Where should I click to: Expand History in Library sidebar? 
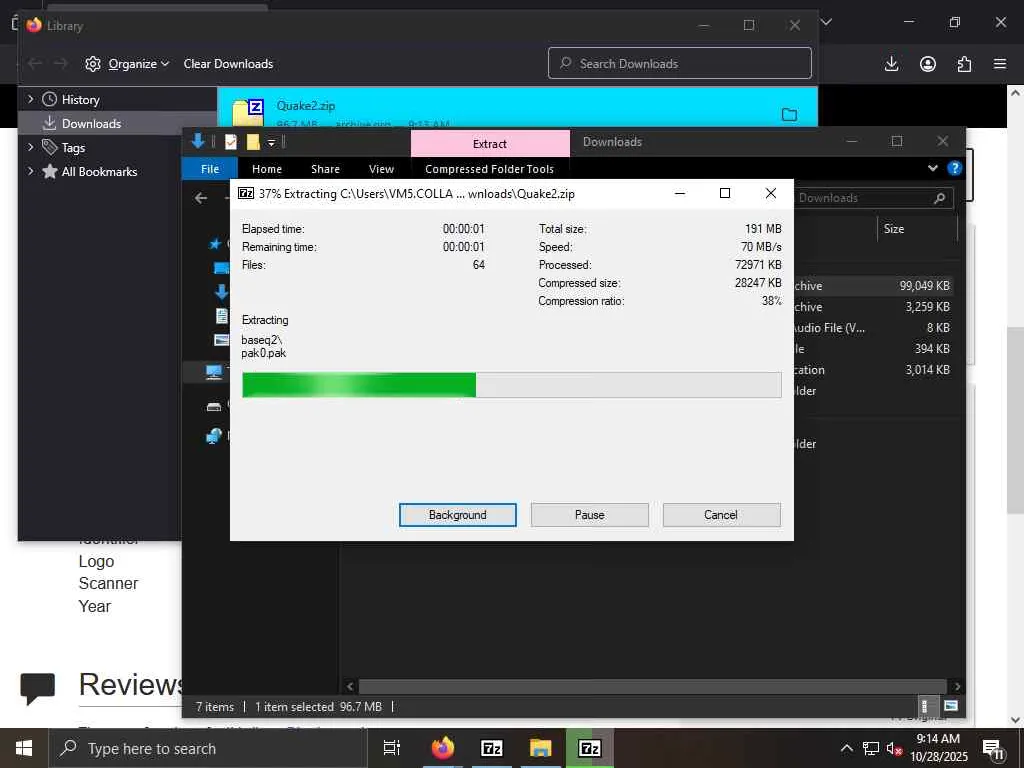(30, 99)
